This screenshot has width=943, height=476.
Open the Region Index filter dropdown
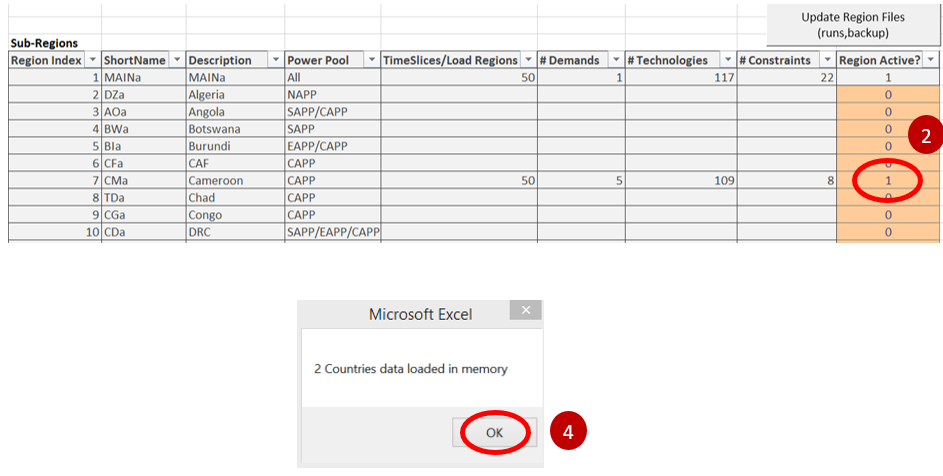93,60
